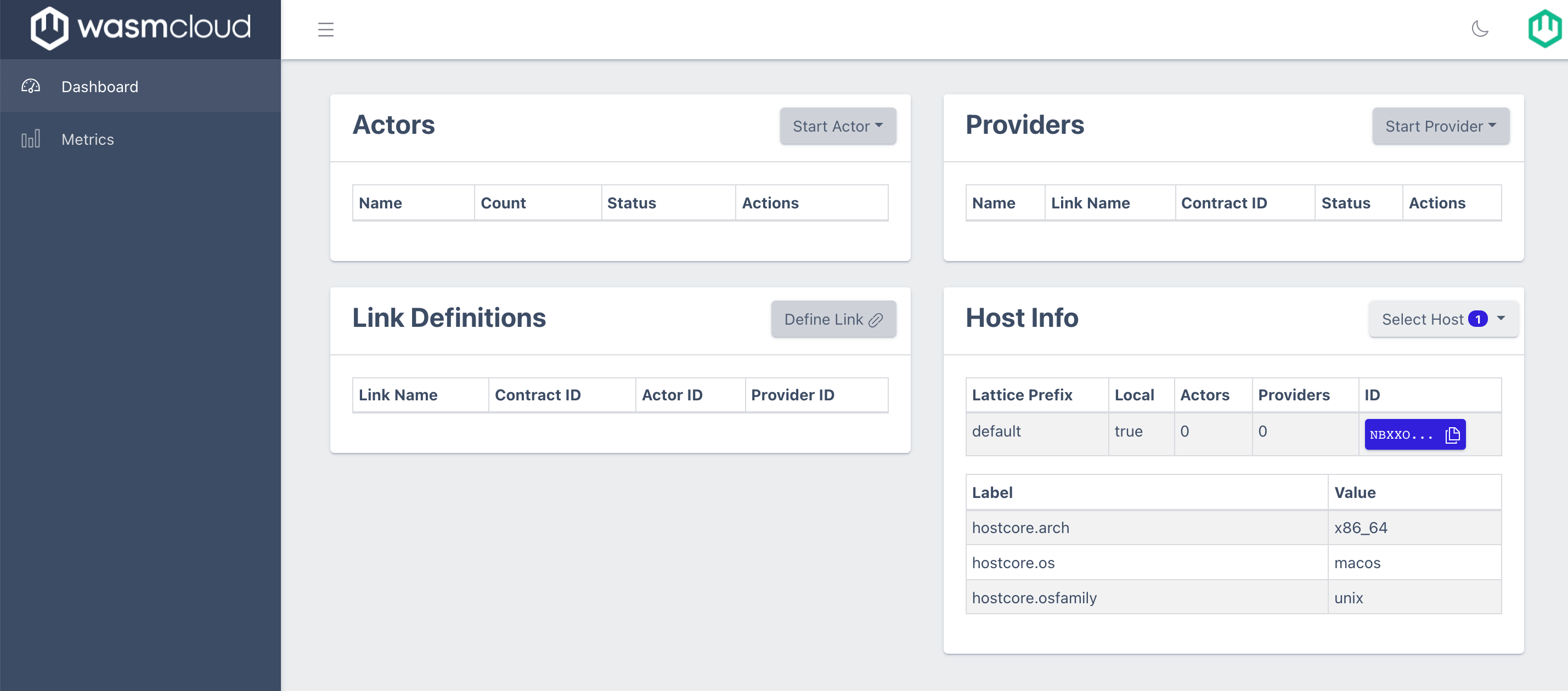The height and width of the screenshot is (691, 1568).
Task: Toggle the hamburger sidebar menu
Action: [x=326, y=29]
